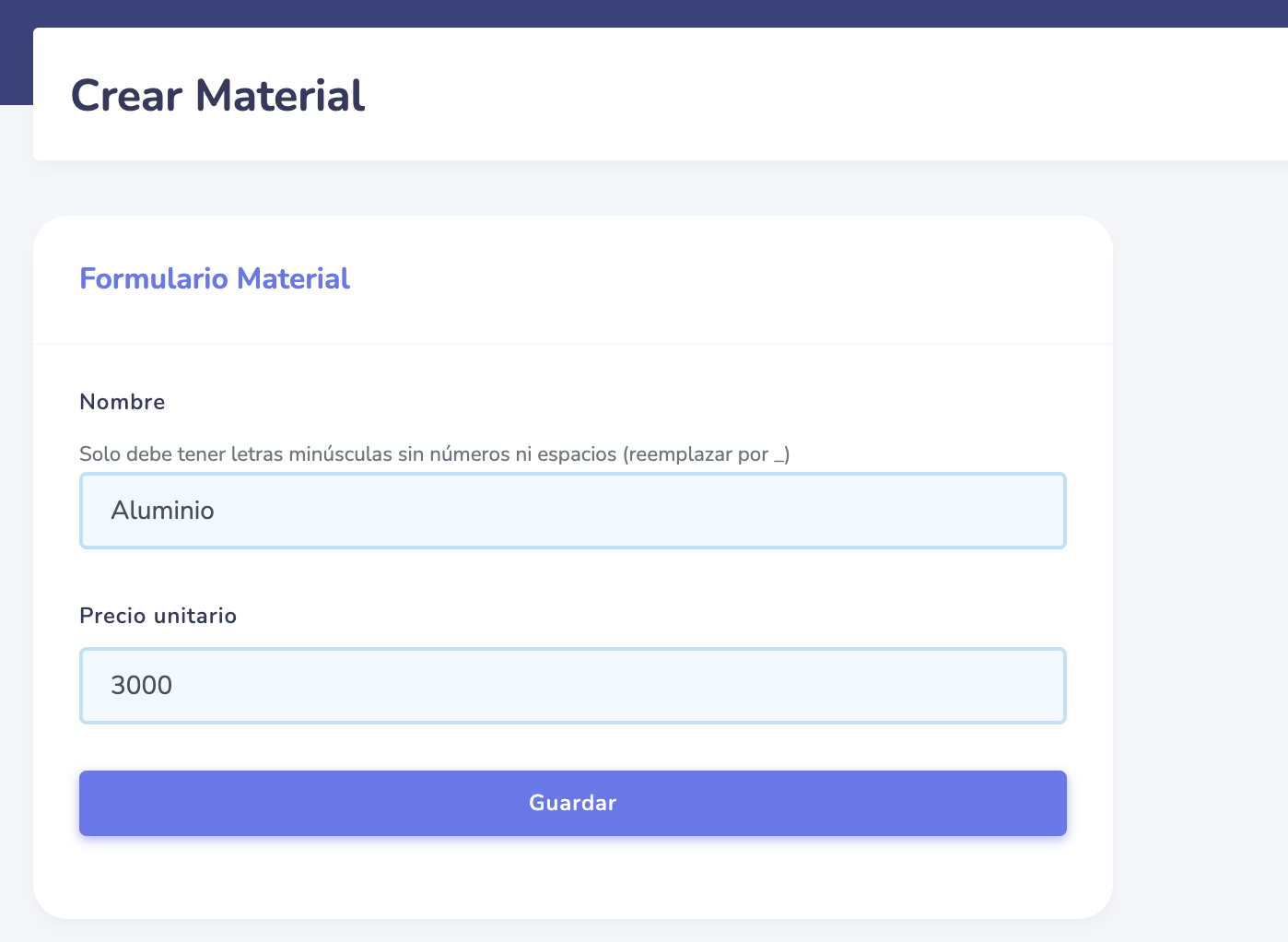Click the Nombre field label
The height and width of the screenshot is (942, 1288).
pyautogui.click(x=123, y=402)
